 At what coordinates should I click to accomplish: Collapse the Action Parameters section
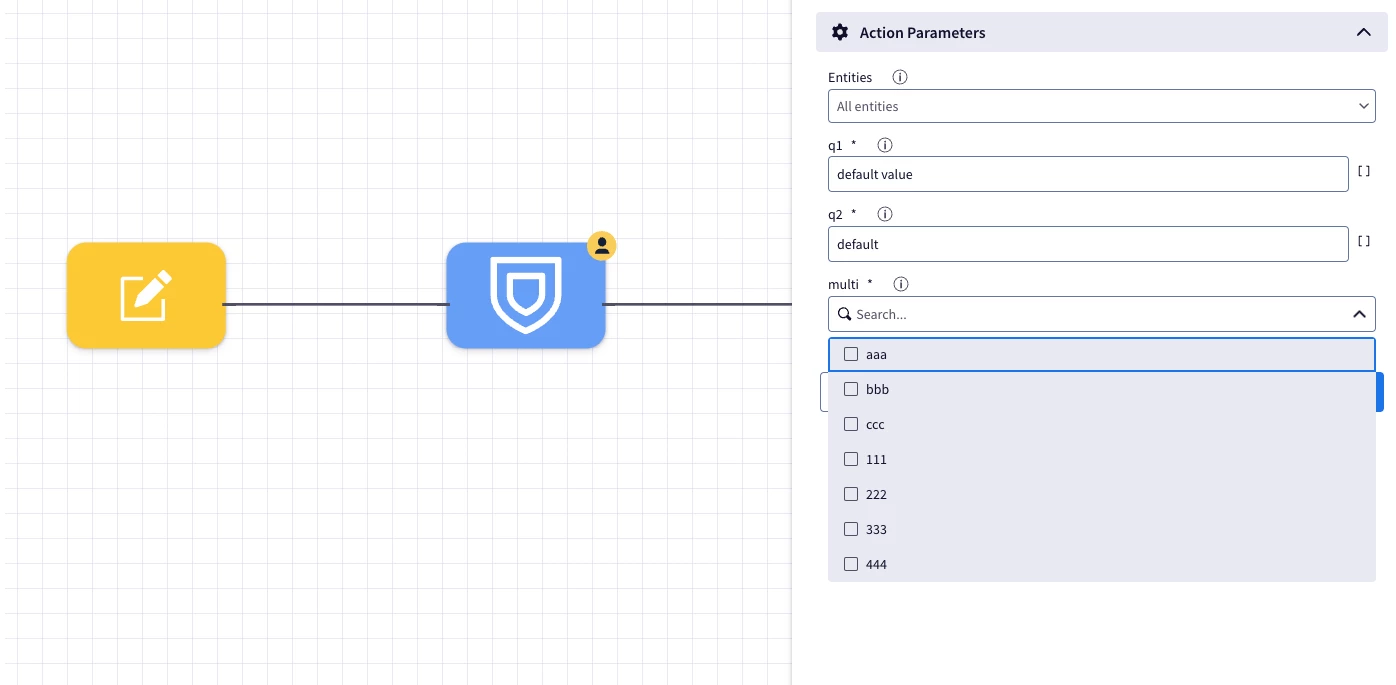coord(1363,32)
